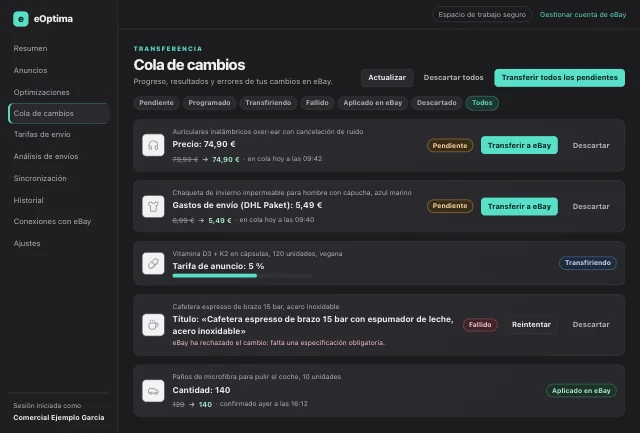This screenshot has width=640, height=433.
Task: Click the green new shipping cost "5,49 €"
Action: click(x=220, y=220)
